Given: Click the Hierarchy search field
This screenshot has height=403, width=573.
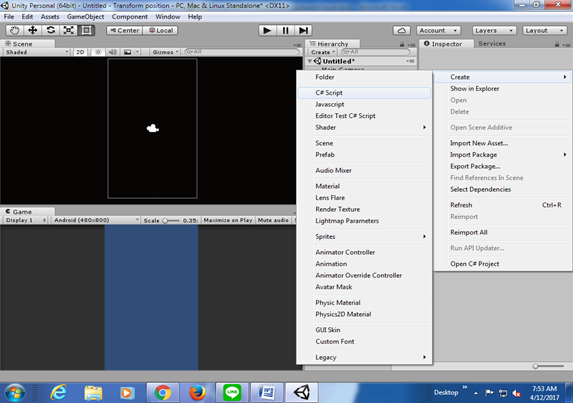Looking at the screenshot, I should point(376,52).
